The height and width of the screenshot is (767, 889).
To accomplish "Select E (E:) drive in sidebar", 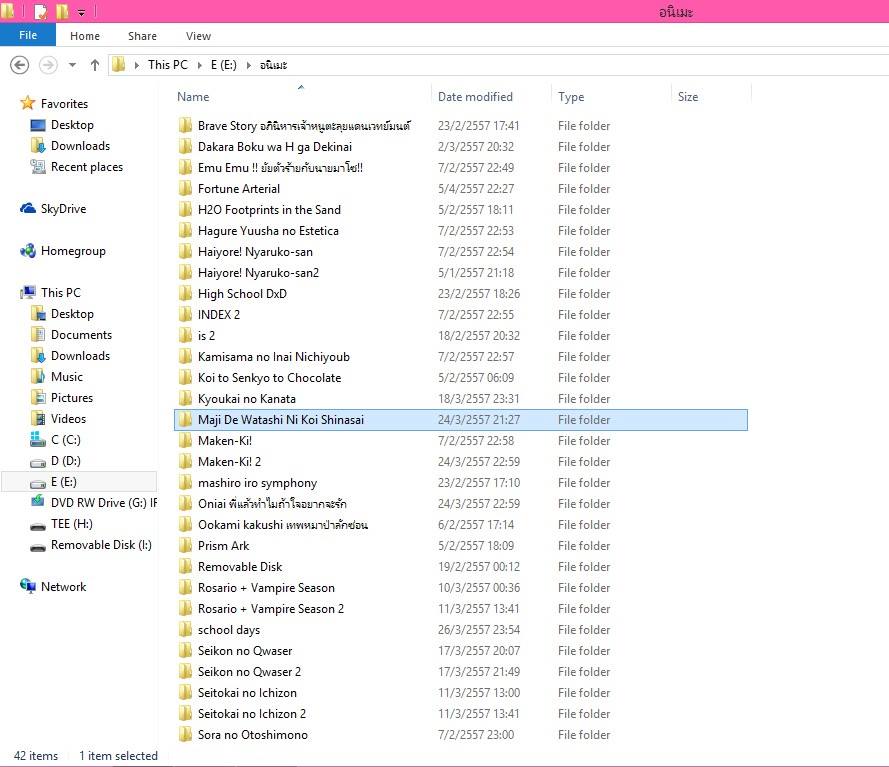I will coord(64,481).
